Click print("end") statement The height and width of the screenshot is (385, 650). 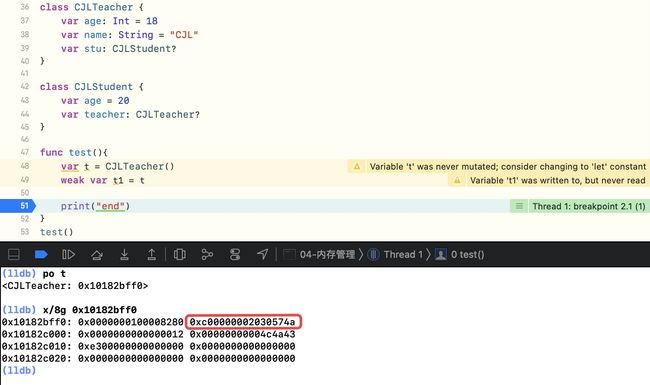pos(95,206)
